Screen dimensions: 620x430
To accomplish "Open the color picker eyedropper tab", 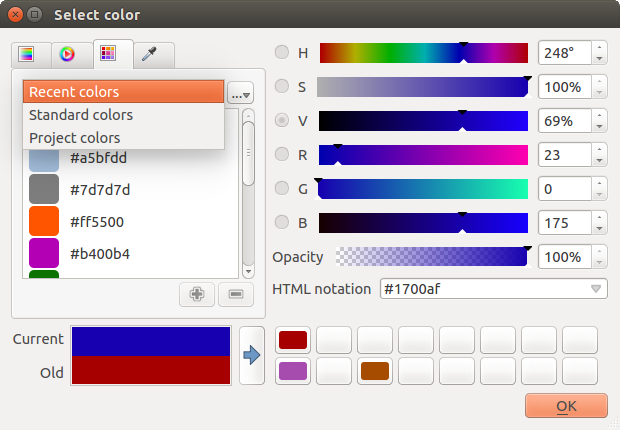I will (x=149, y=54).
